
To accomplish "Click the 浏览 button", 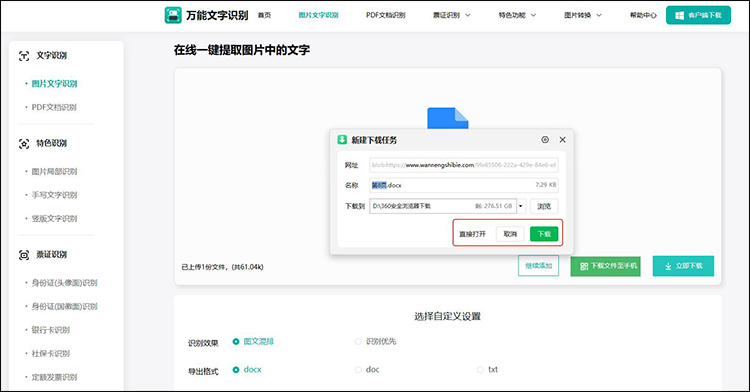I will coord(544,206).
